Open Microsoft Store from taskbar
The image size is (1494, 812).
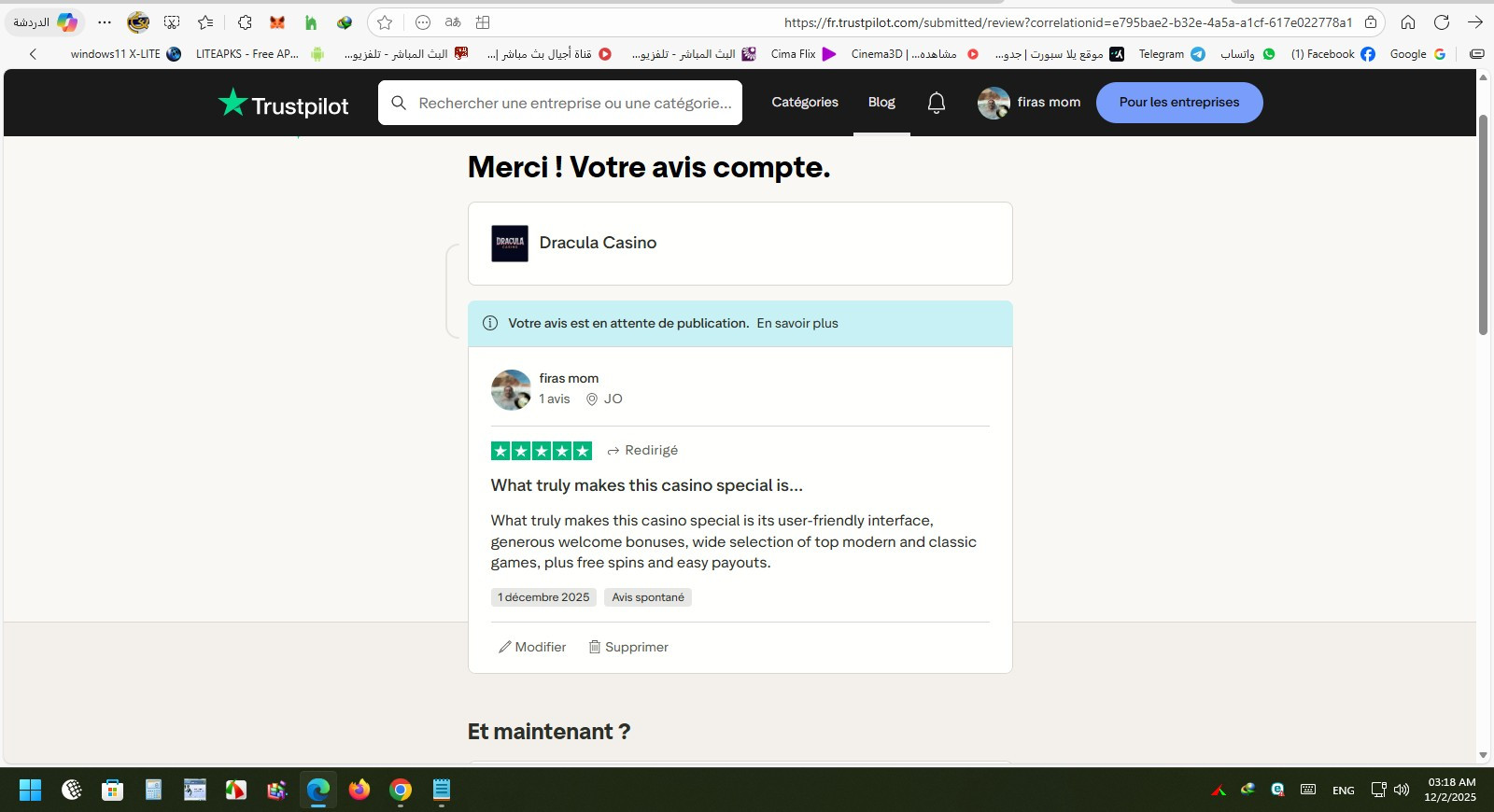tap(112, 790)
